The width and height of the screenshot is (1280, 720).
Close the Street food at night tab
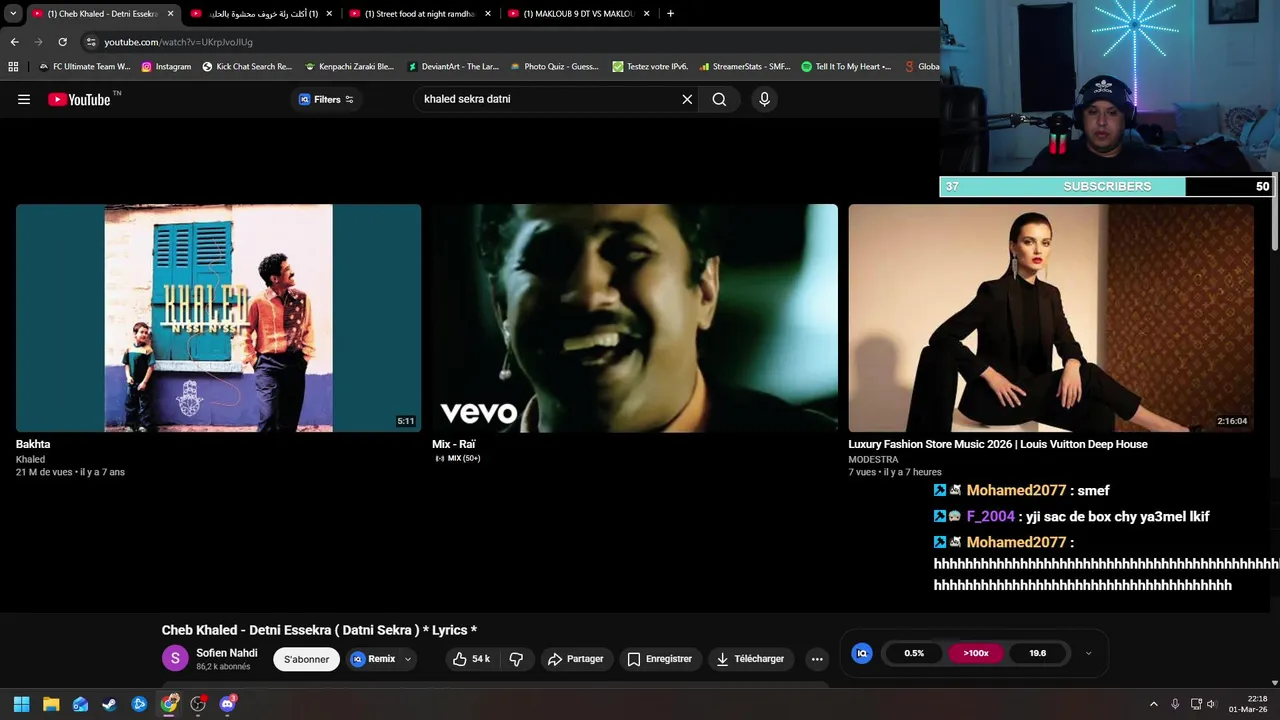[488, 14]
